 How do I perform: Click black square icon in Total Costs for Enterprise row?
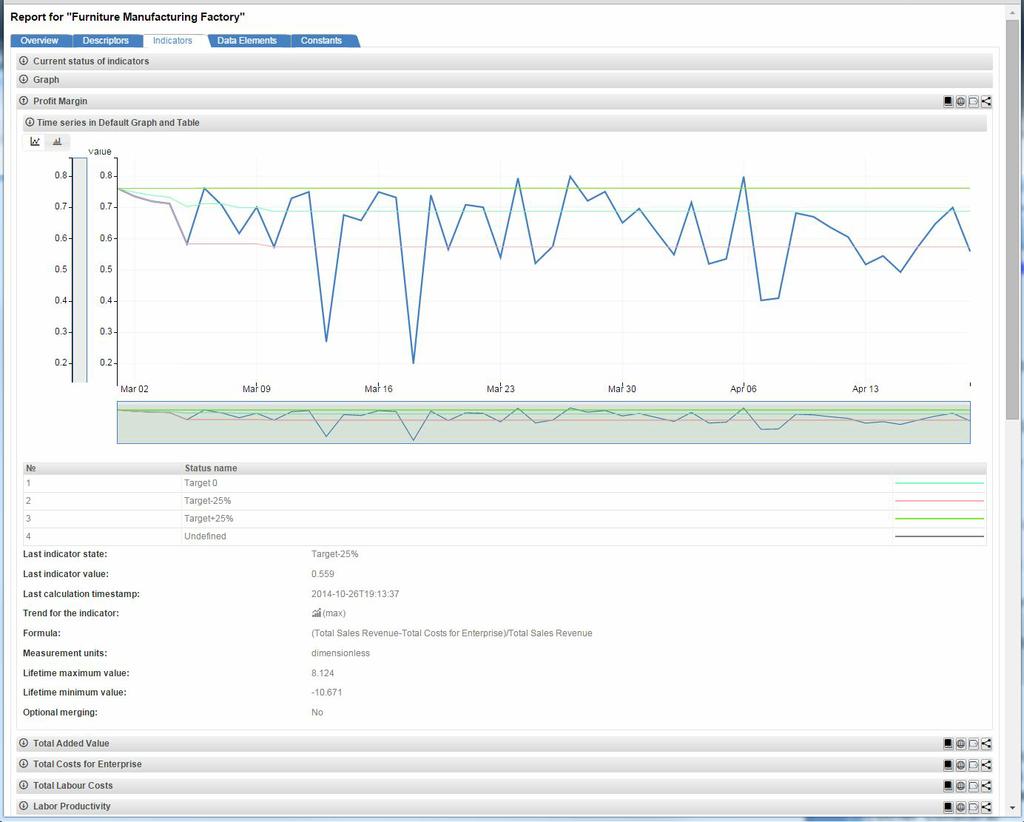(x=948, y=764)
